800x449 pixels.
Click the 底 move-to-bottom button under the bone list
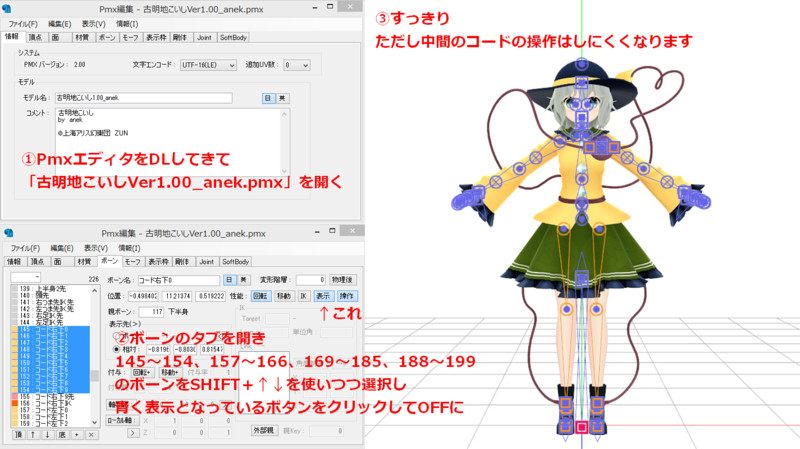click(x=62, y=435)
